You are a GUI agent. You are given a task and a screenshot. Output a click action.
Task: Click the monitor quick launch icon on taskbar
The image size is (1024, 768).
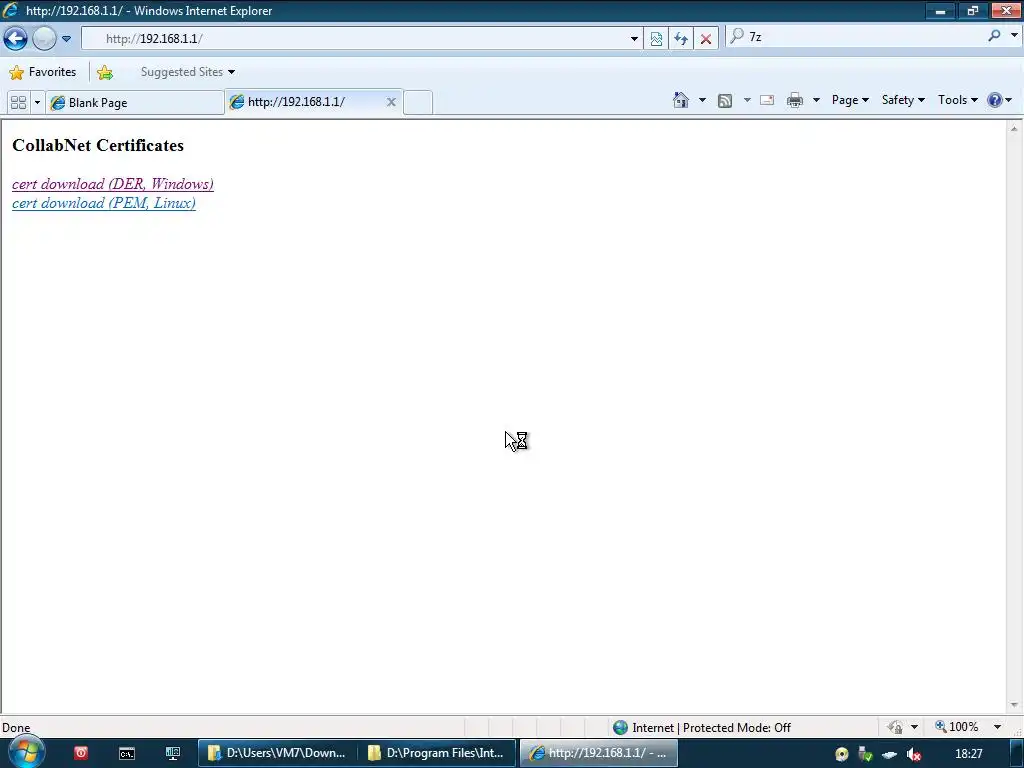tap(172, 754)
